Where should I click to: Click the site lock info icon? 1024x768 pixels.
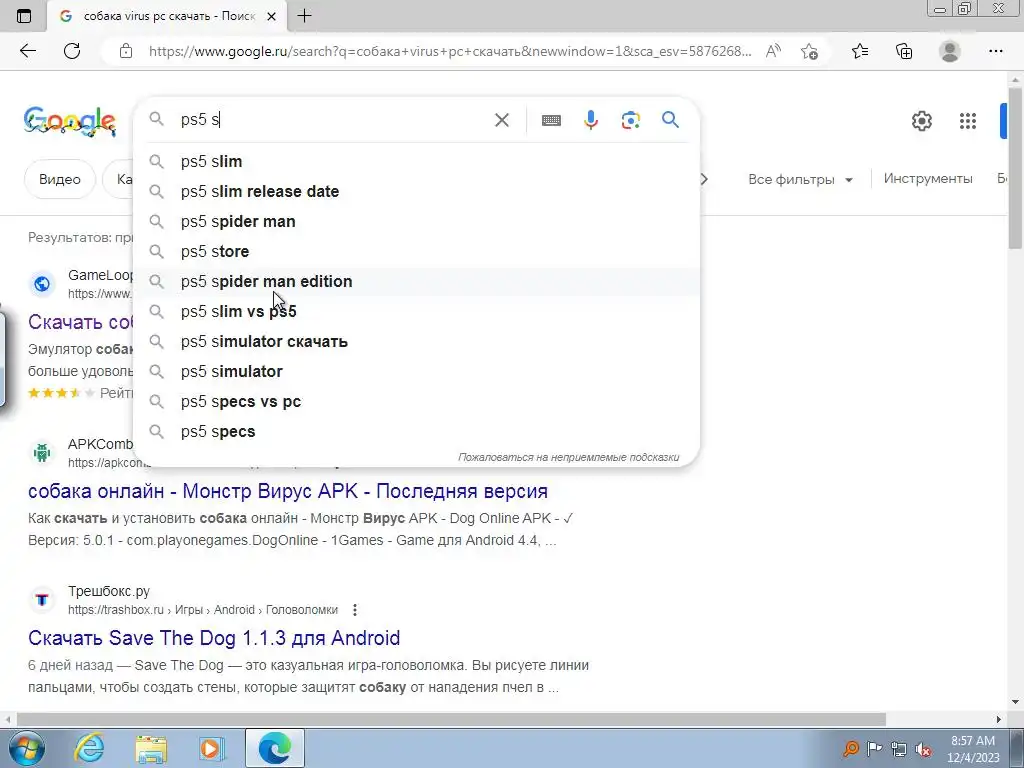tap(126, 51)
